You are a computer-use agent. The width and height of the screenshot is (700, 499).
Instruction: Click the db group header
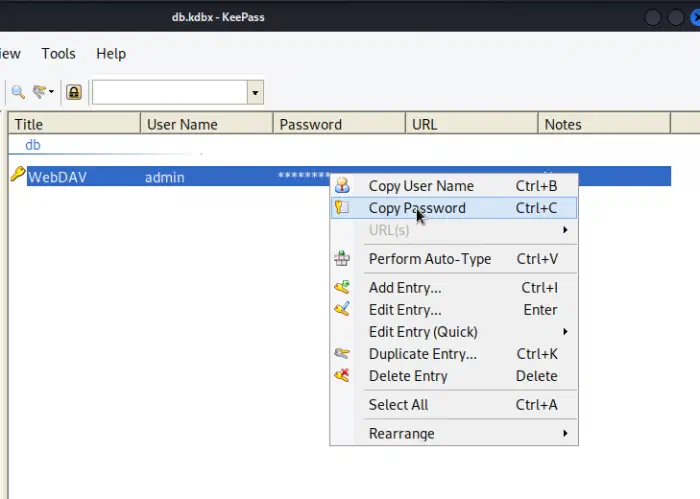coord(33,145)
